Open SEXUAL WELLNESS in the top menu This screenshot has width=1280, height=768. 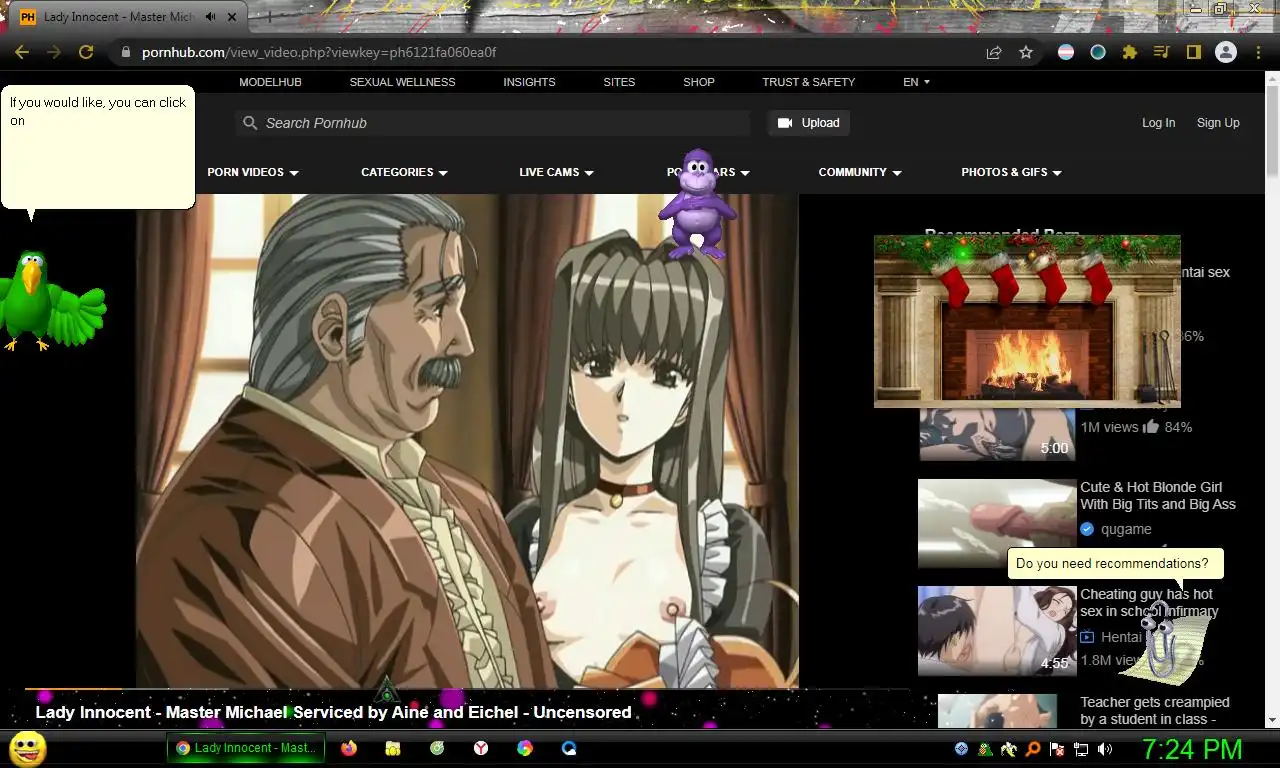point(402,82)
